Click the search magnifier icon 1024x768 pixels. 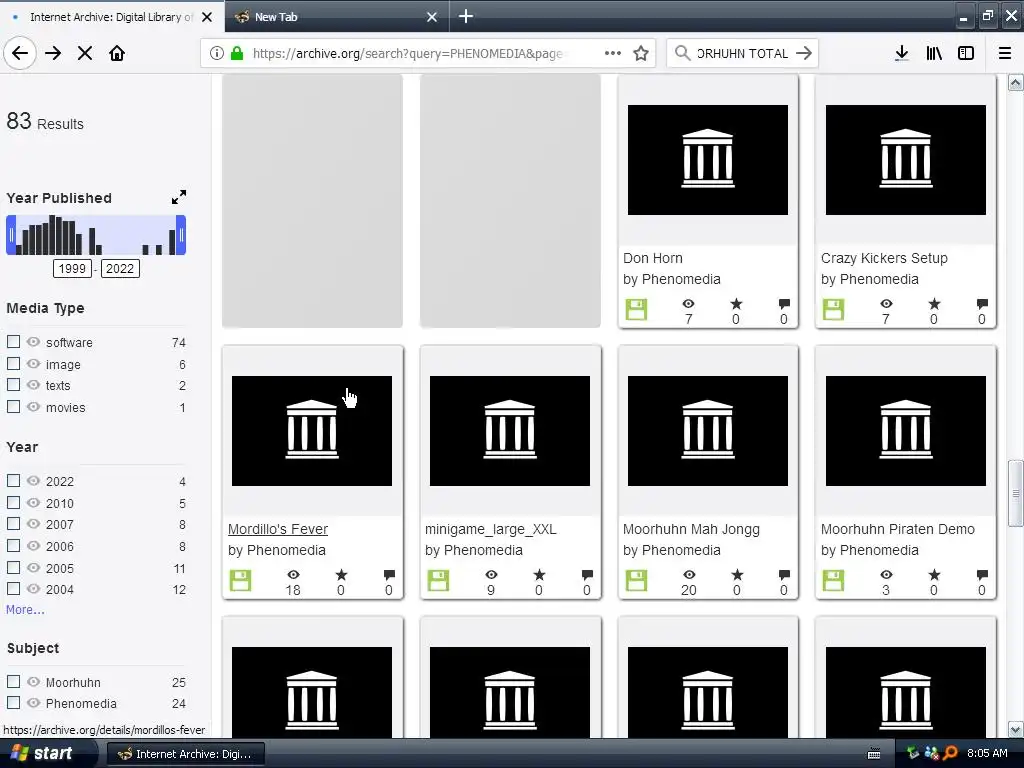pyautogui.click(x=682, y=53)
